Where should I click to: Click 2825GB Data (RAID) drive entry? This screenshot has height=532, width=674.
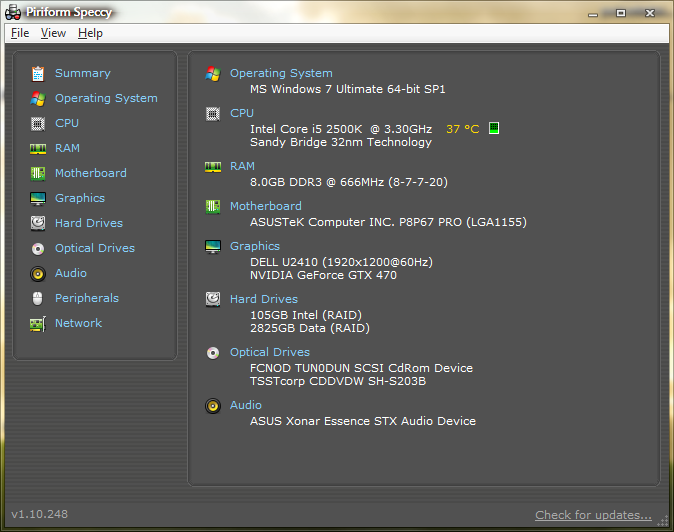tap(310, 328)
